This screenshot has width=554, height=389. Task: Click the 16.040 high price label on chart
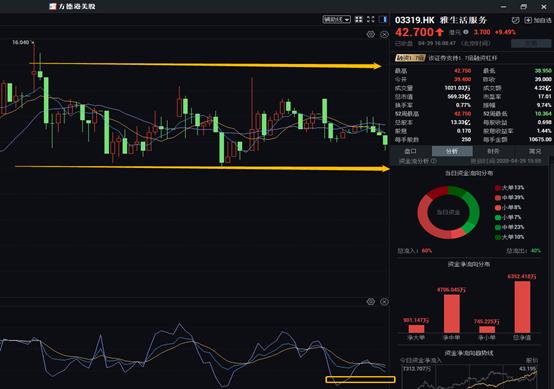pos(20,42)
